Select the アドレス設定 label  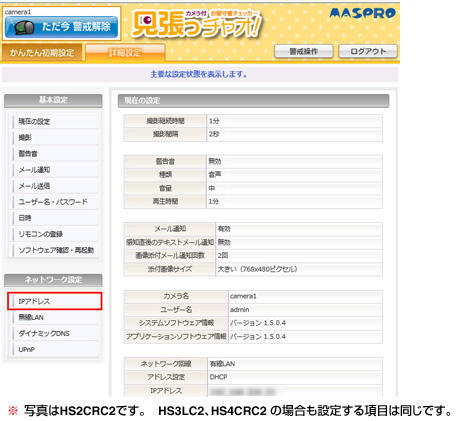166,377
